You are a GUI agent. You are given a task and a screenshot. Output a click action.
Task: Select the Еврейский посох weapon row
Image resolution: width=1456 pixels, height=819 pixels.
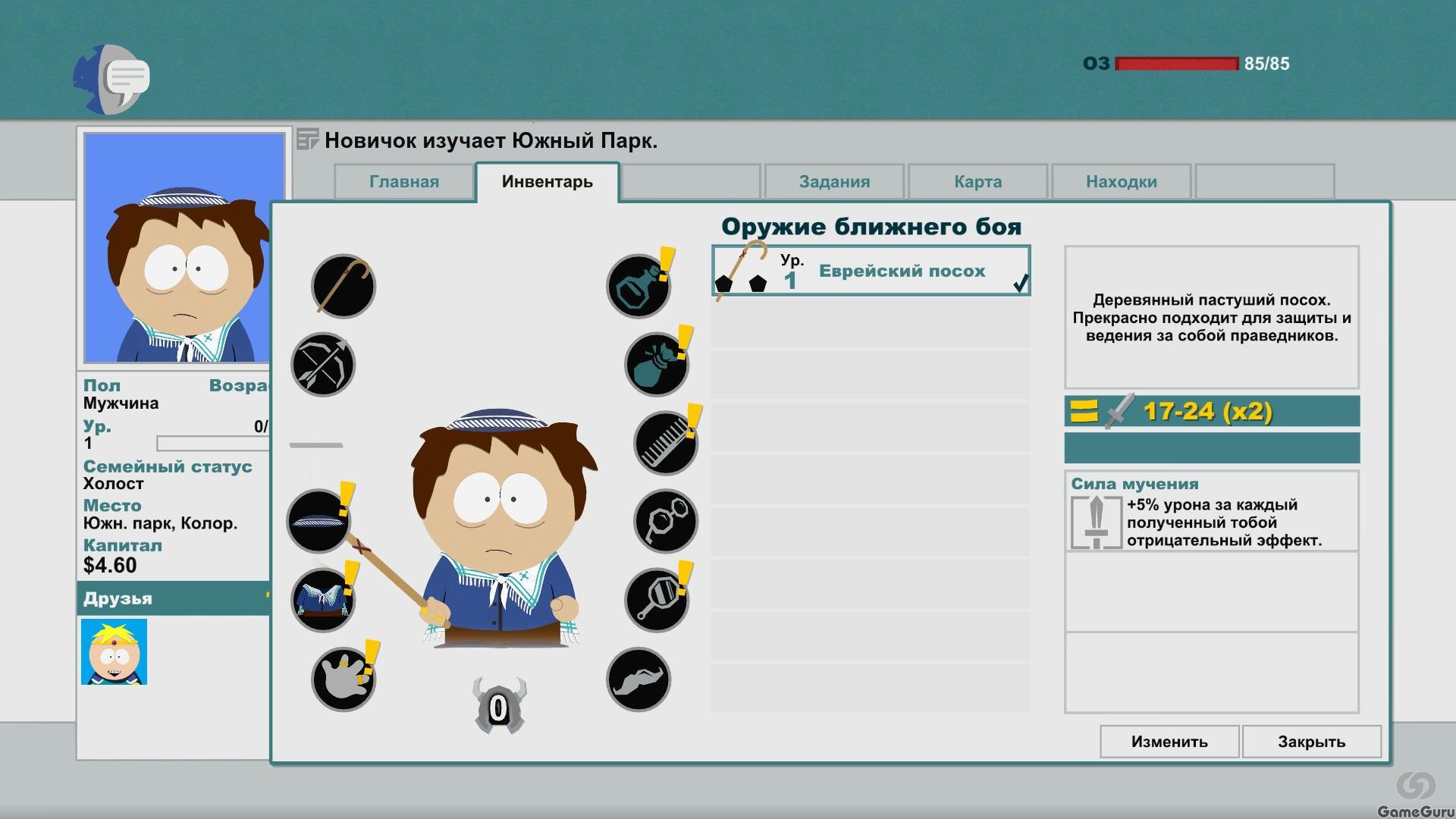pyautogui.click(x=871, y=271)
